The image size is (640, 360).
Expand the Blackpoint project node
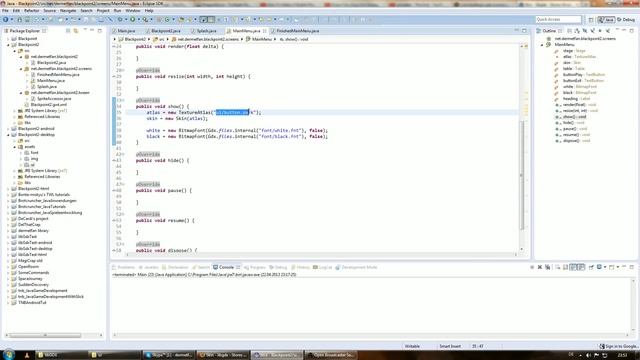[8, 39]
